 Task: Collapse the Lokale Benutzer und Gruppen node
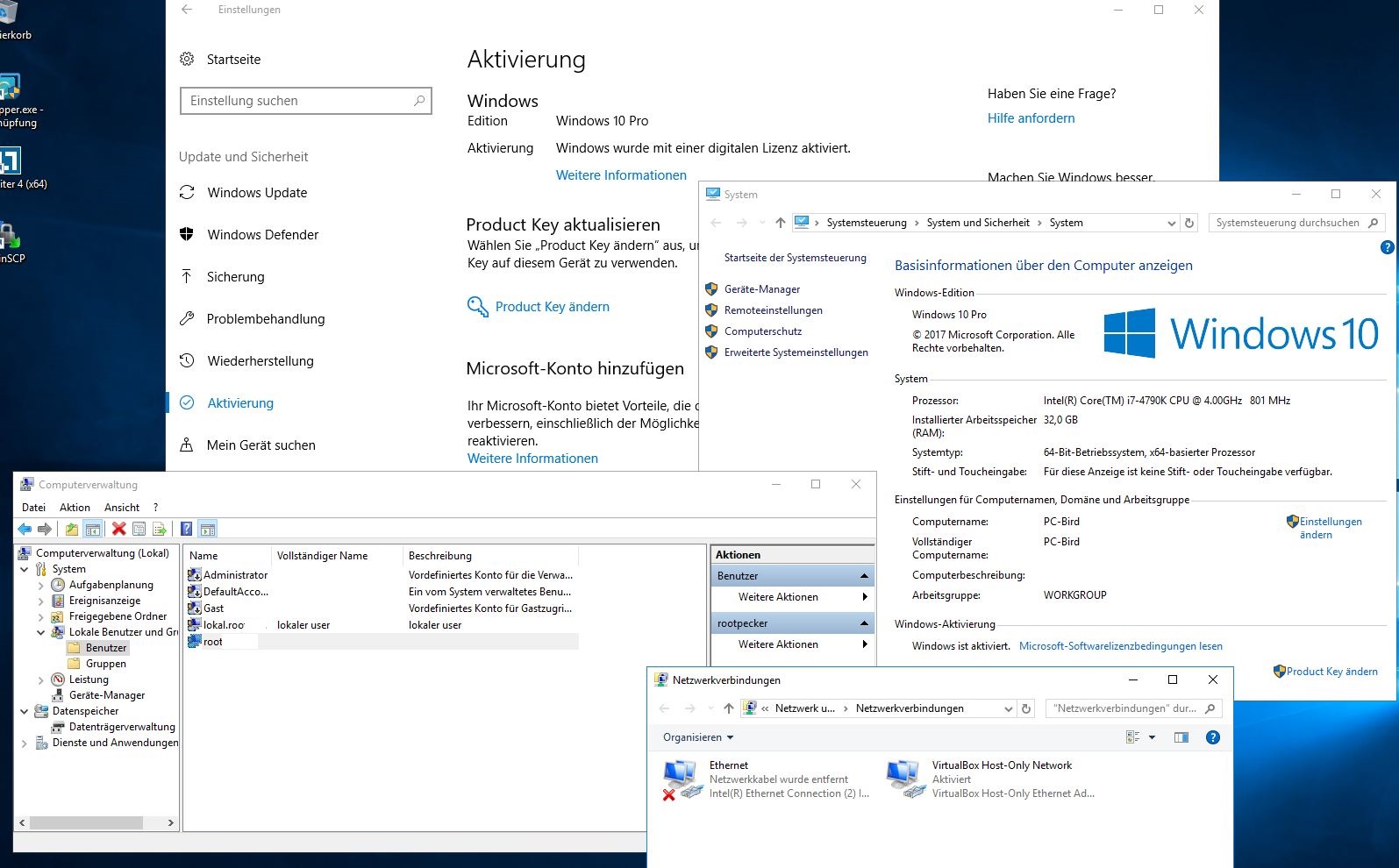[41, 632]
